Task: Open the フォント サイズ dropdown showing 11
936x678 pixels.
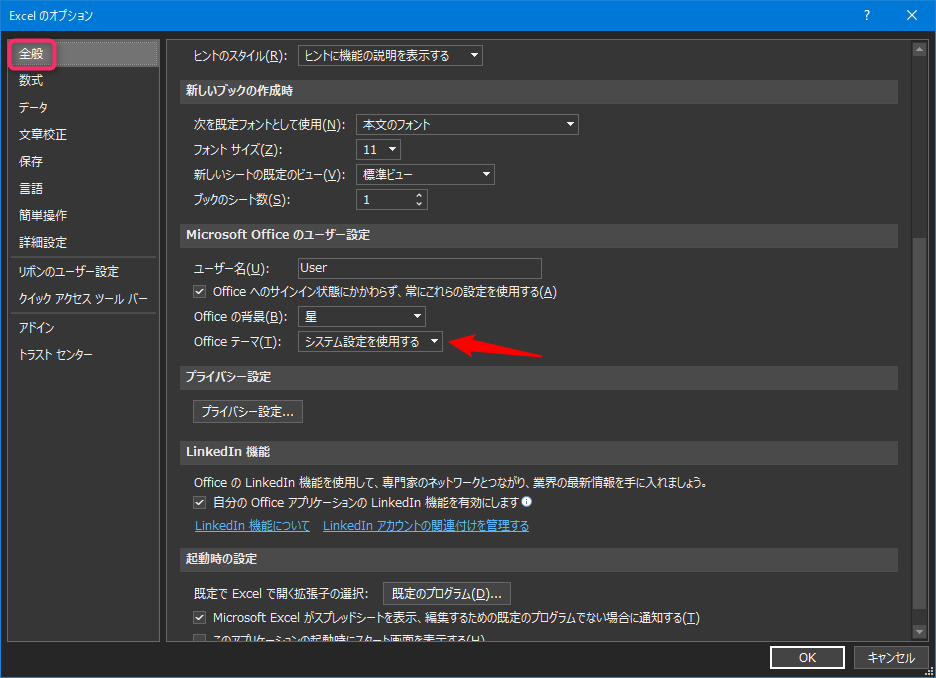Action: tap(378, 149)
